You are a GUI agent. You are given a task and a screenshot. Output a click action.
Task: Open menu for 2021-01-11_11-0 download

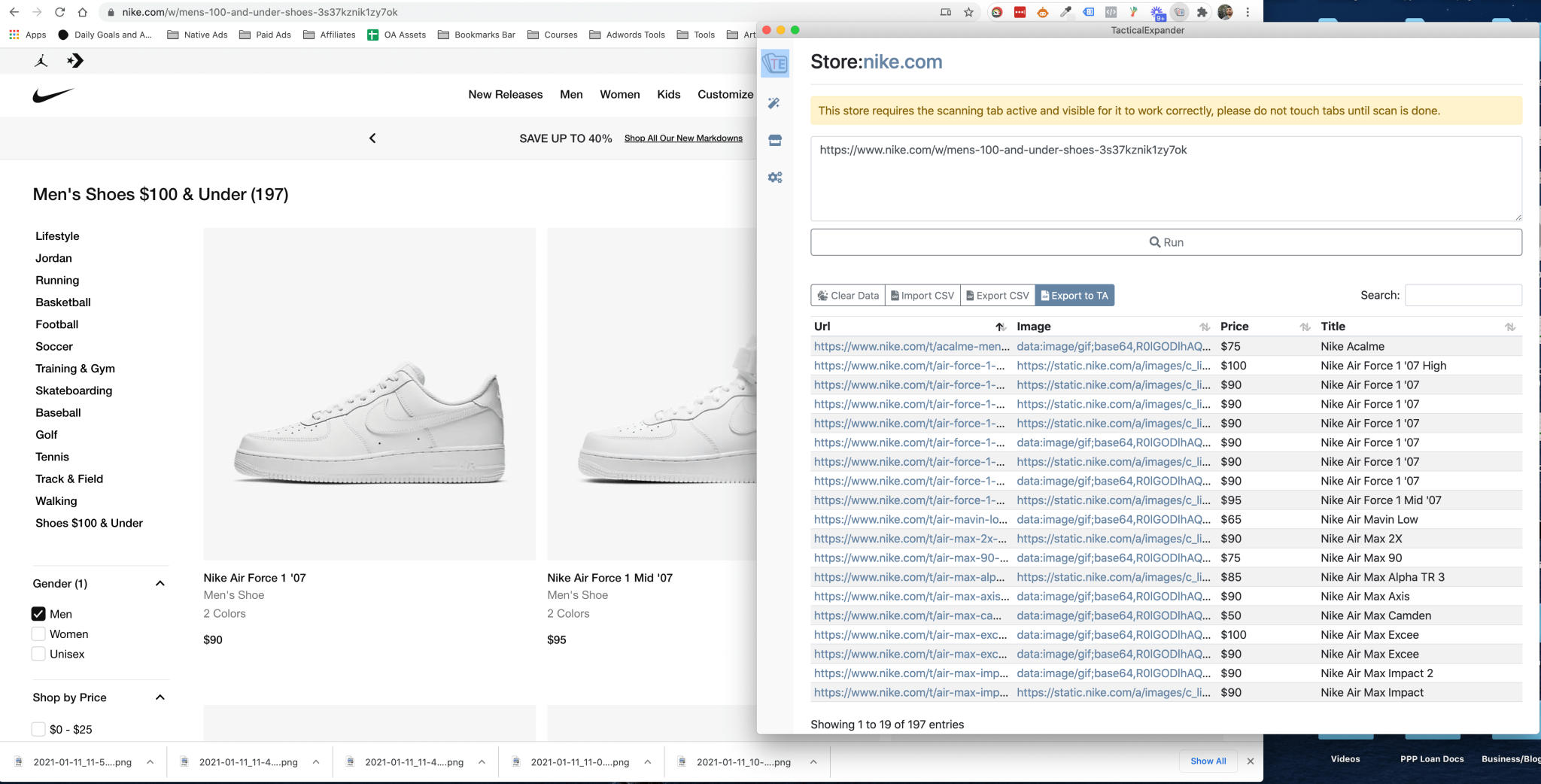648,762
